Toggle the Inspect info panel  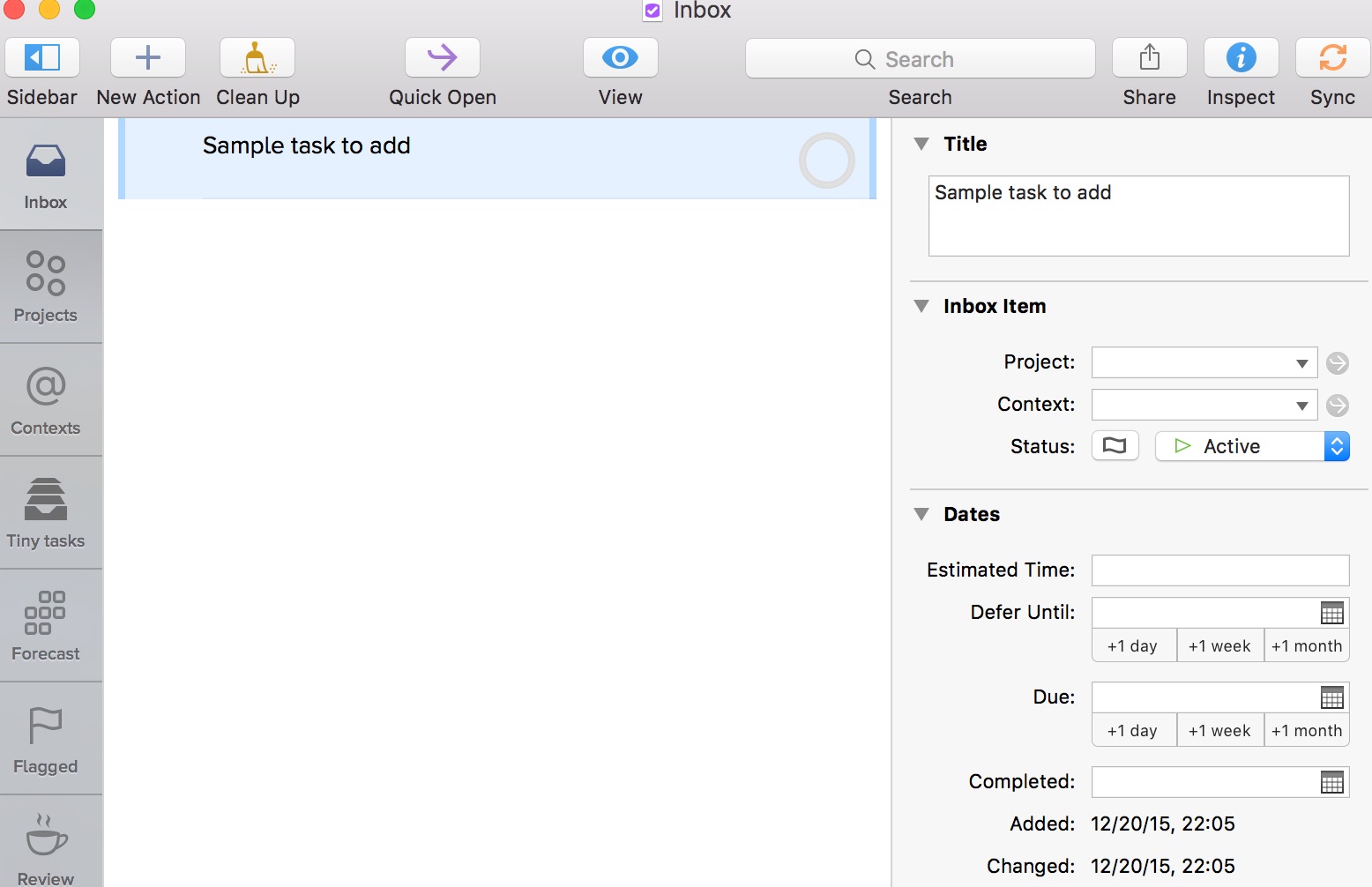(x=1242, y=58)
